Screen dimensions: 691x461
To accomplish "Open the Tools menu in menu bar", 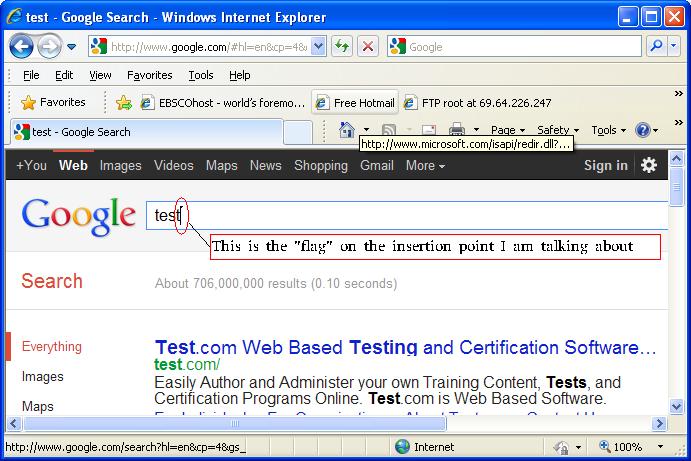I will [201, 75].
